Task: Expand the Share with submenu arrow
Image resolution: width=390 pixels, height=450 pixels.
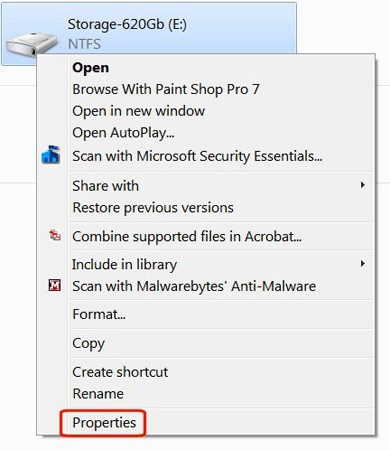Action: point(363,185)
